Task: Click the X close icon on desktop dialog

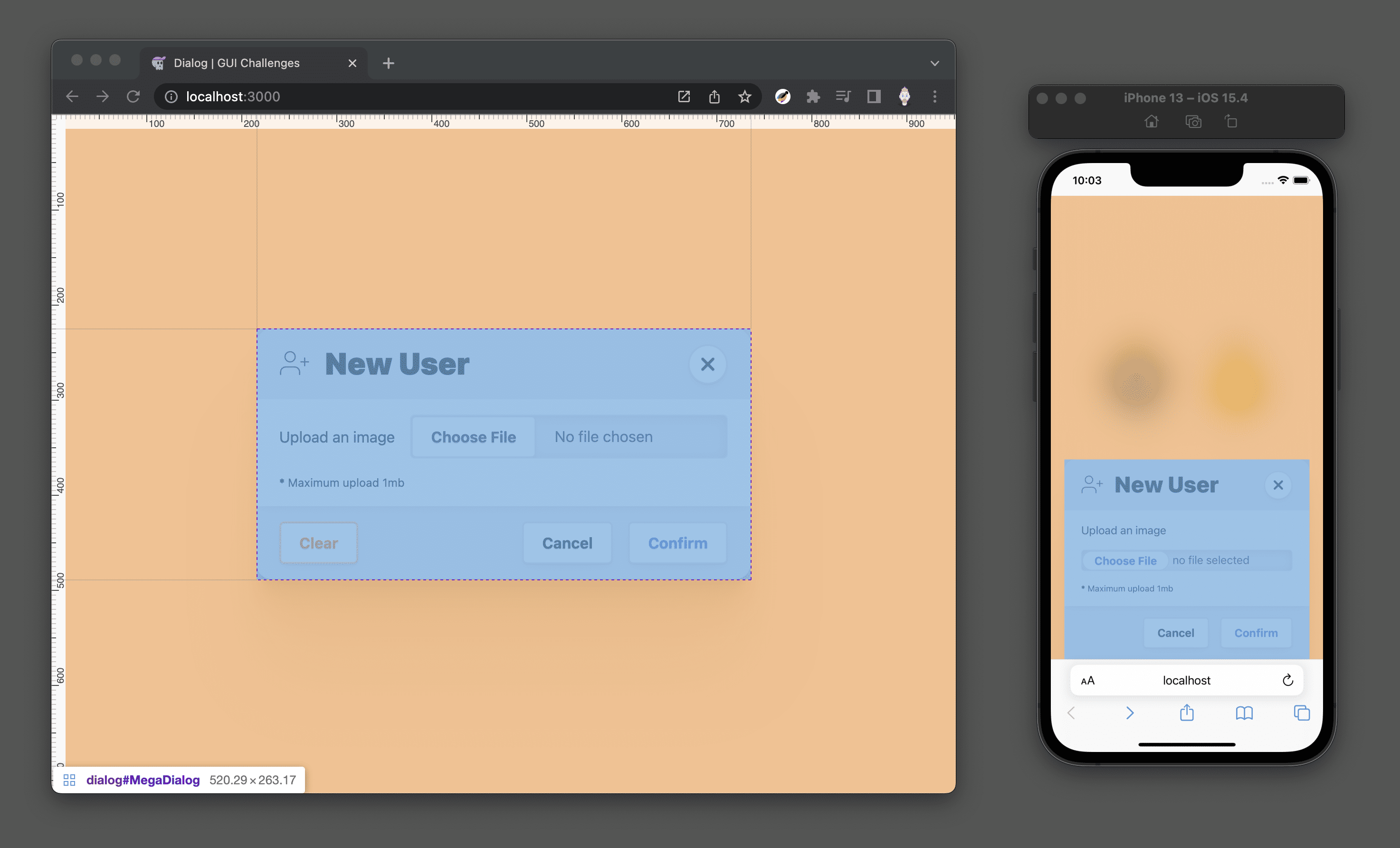Action: (708, 364)
